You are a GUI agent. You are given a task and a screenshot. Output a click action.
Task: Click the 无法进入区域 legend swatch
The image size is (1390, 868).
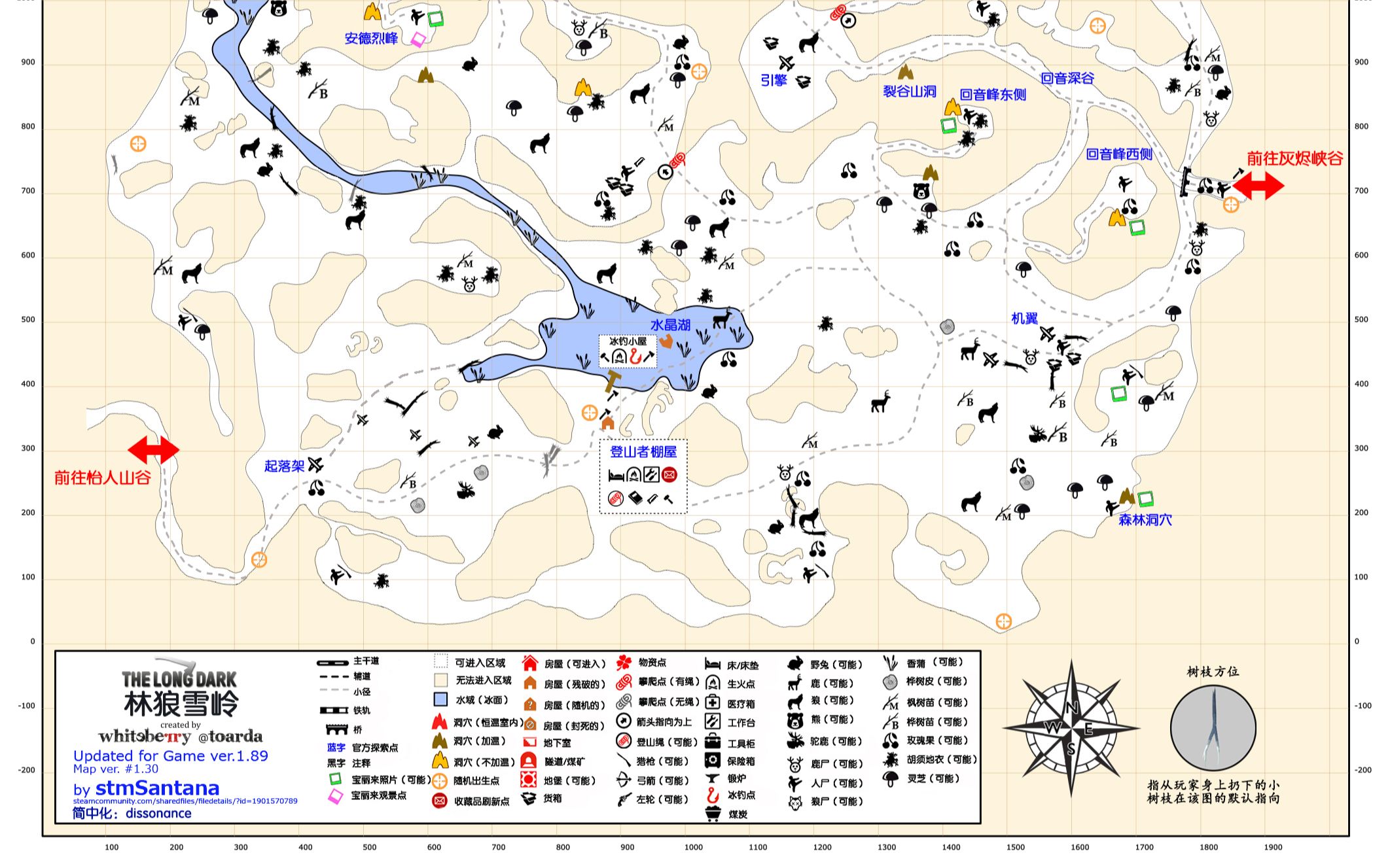click(441, 680)
